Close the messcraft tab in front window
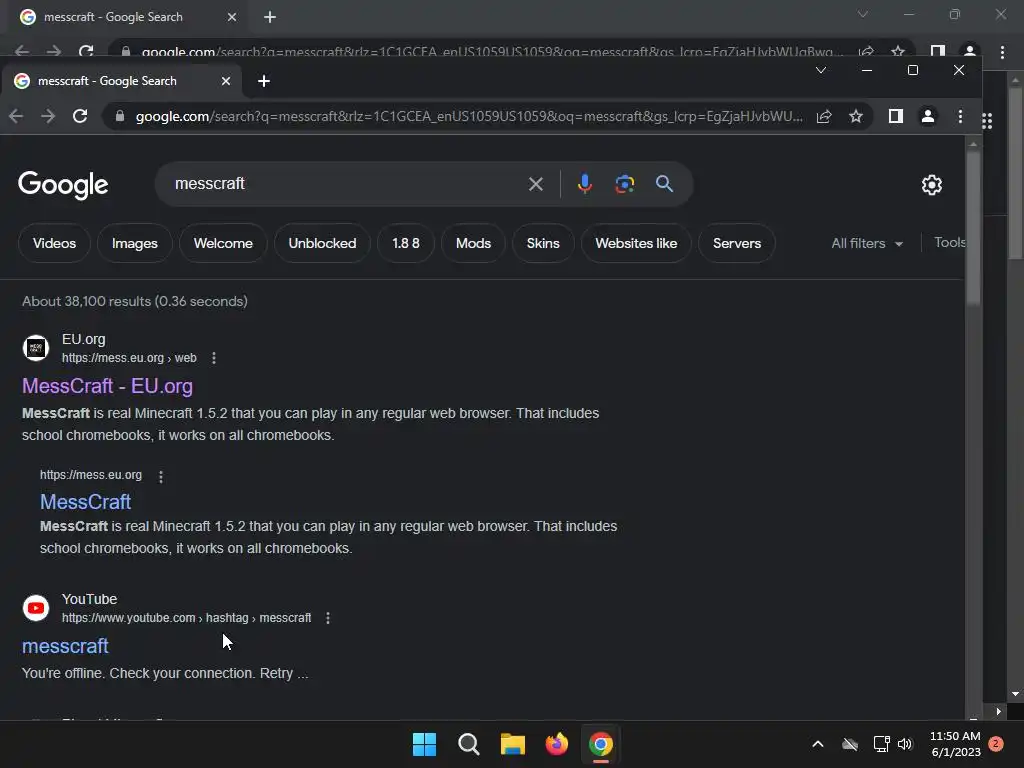This screenshot has width=1024, height=768. pyautogui.click(x=225, y=81)
